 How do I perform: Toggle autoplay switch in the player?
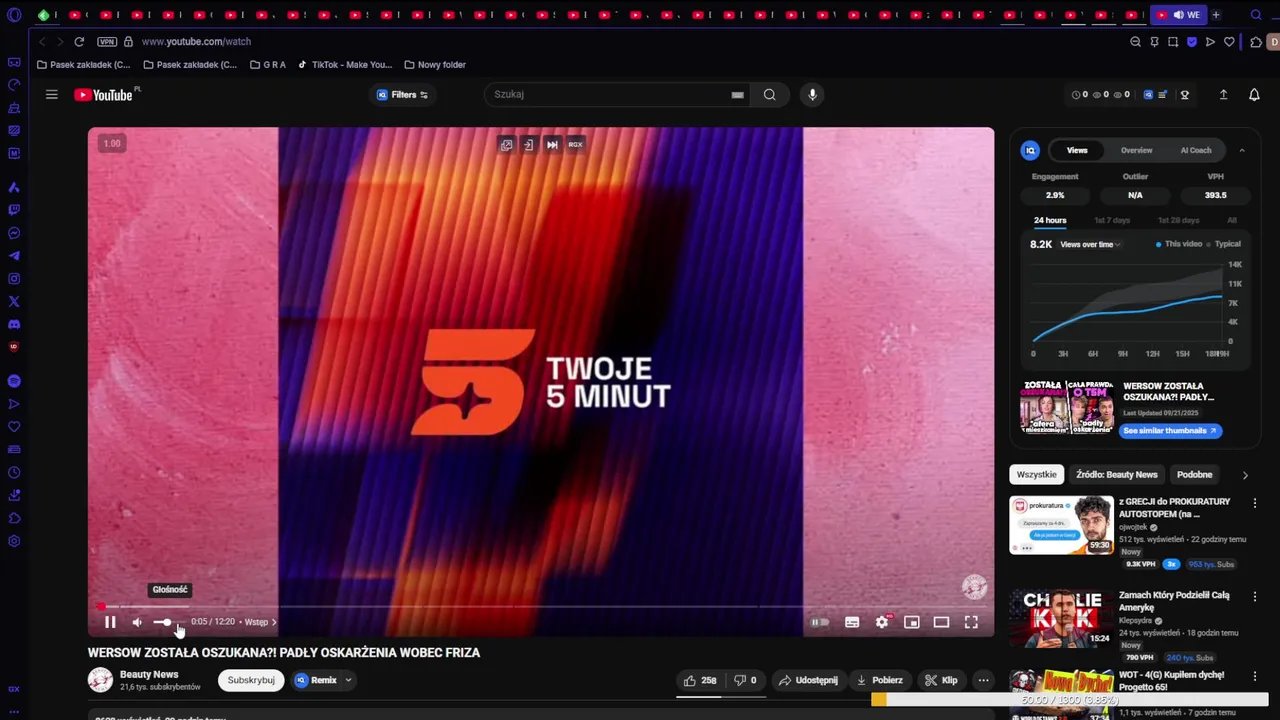pyautogui.click(x=820, y=622)
